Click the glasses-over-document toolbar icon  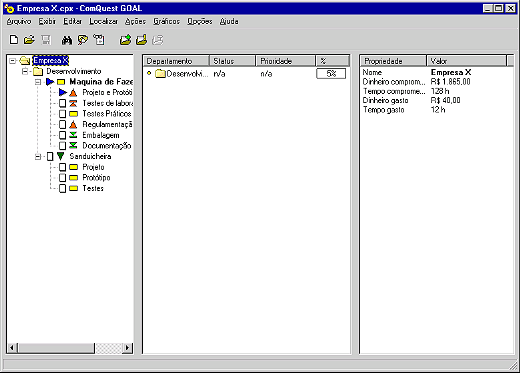tap(99, 40)
